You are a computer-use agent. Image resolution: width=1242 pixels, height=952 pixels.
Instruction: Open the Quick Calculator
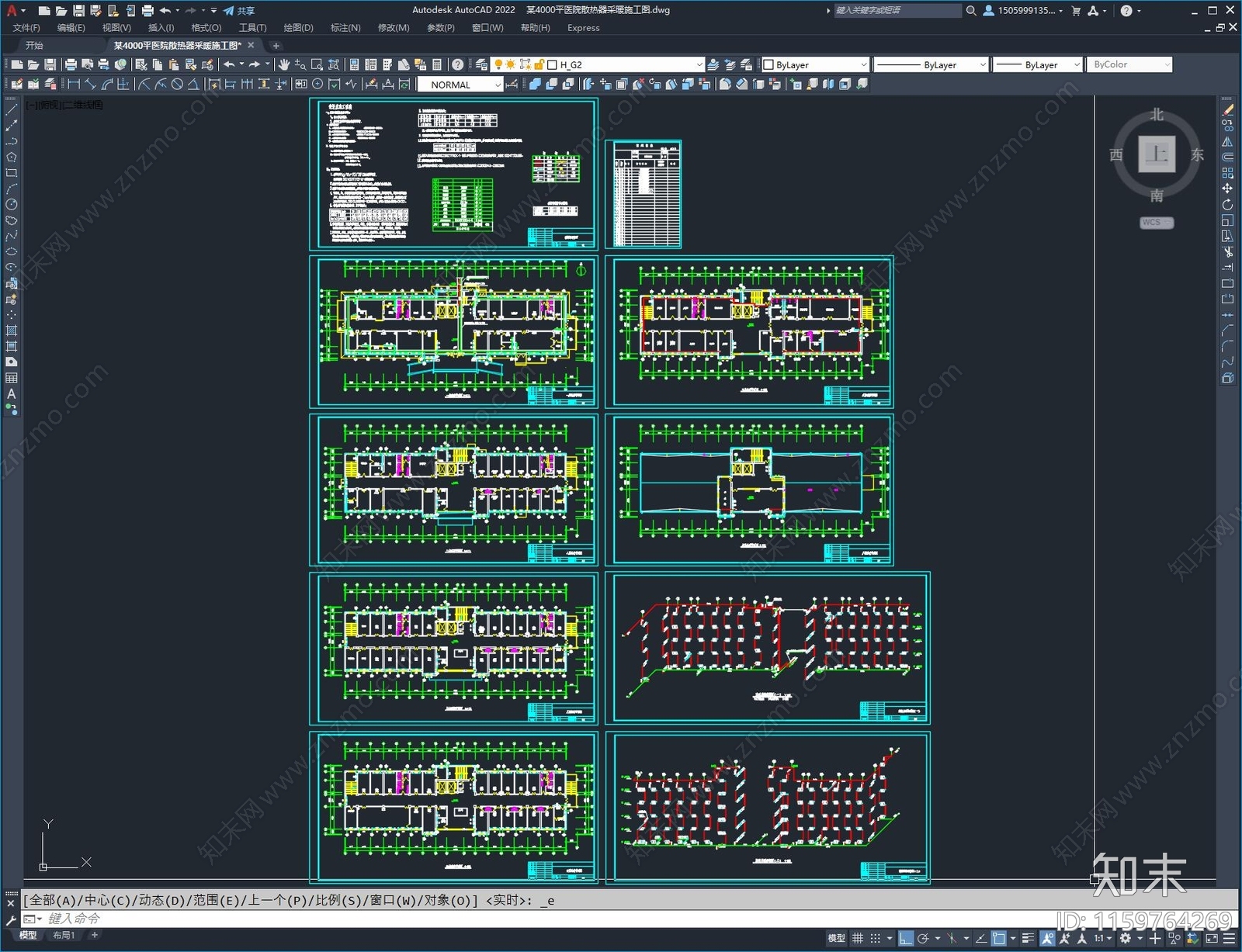click(437, 64)
